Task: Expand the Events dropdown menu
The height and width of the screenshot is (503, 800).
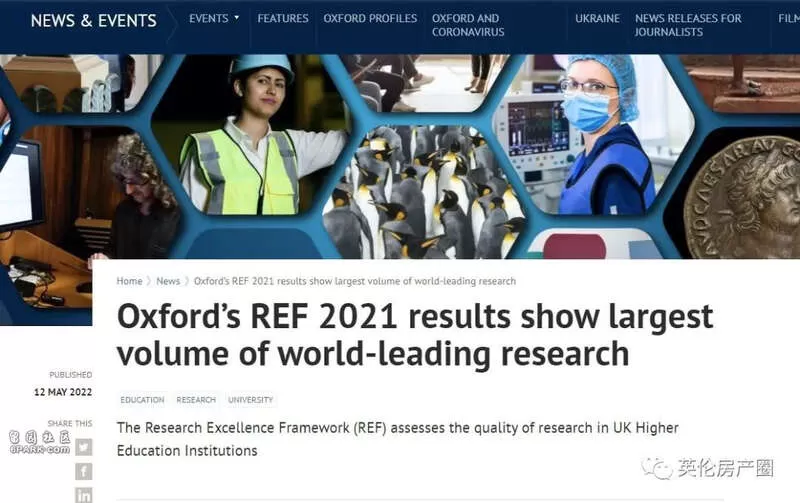Action: pyautogui.click(x=214, y=18)
